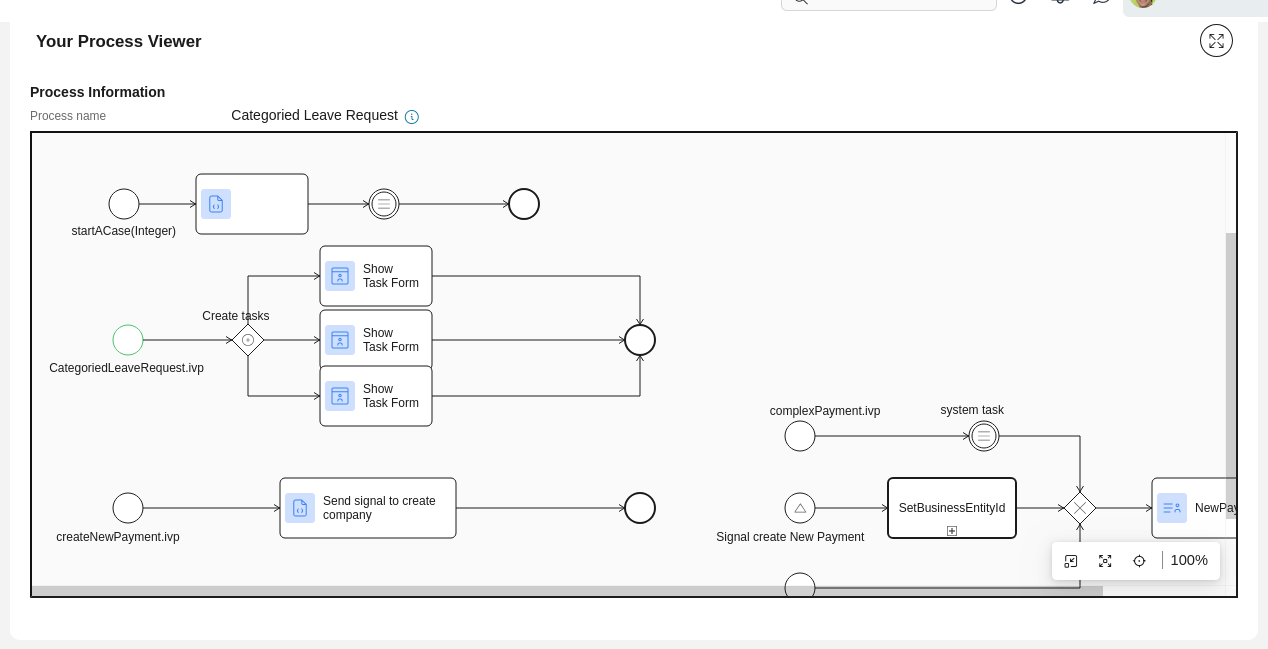Screen dimensions: 1268x649
Task: Select the startACase(Integer) start event circle
Action: [124, 204]
